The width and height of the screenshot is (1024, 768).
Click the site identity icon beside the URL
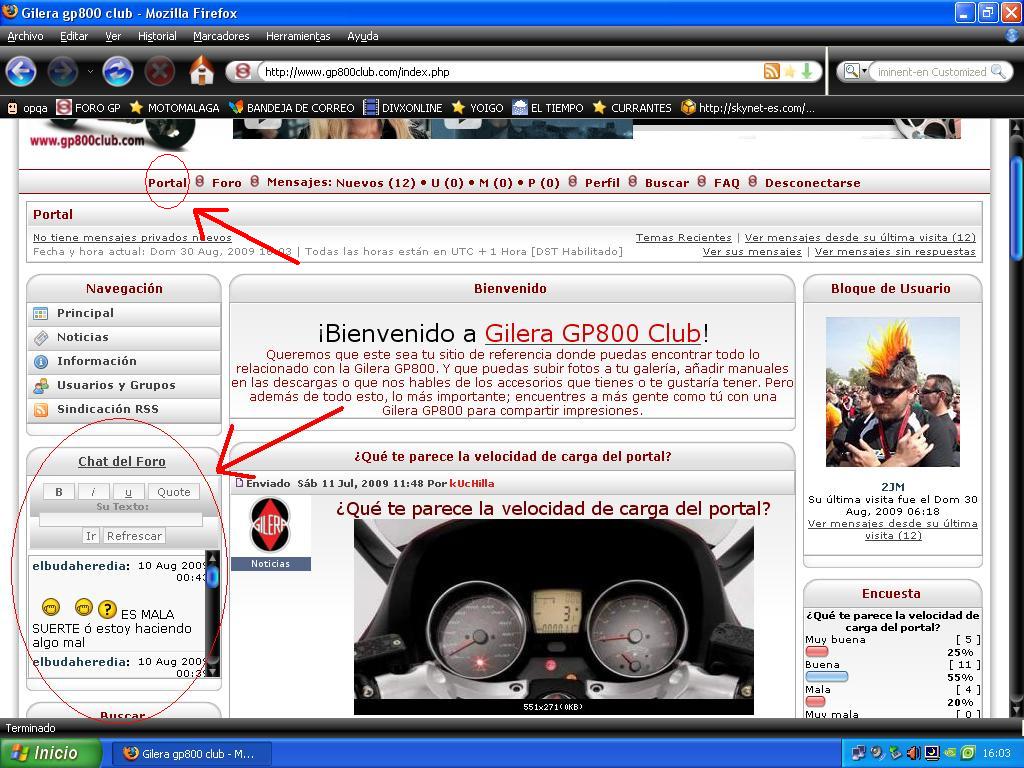point(243,71)
